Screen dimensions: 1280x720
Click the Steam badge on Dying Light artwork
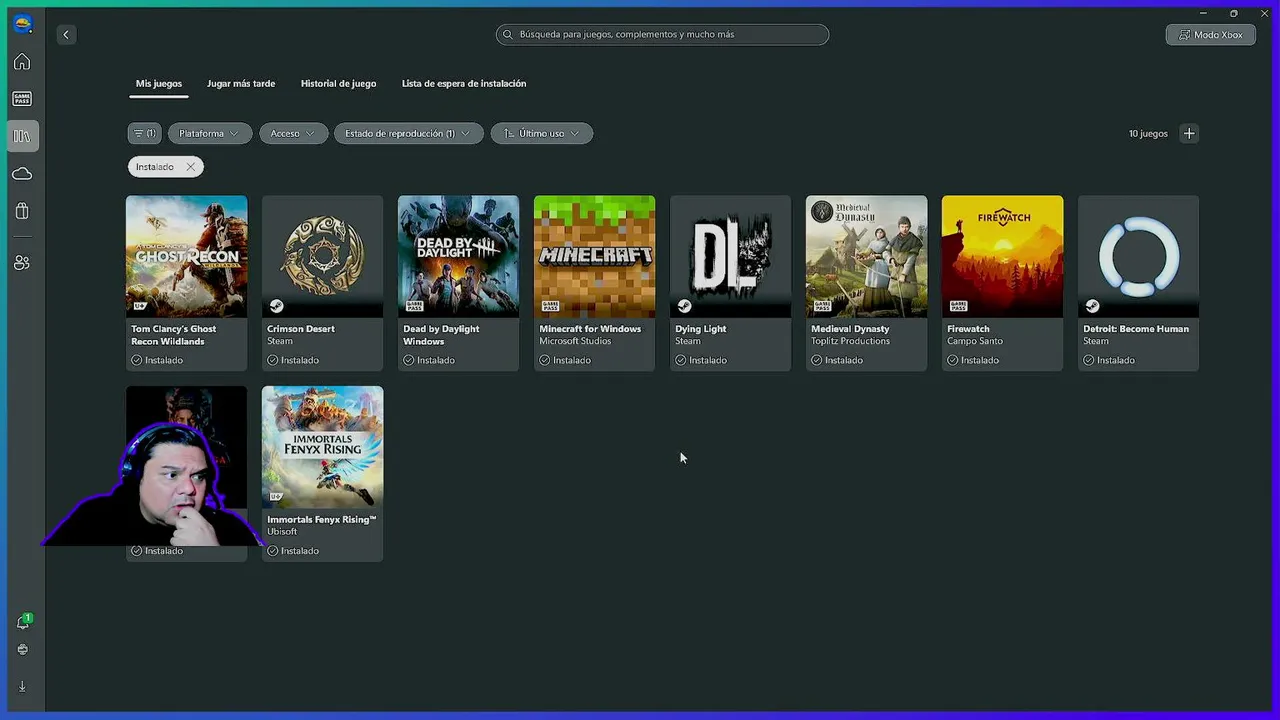click(685, 306)
